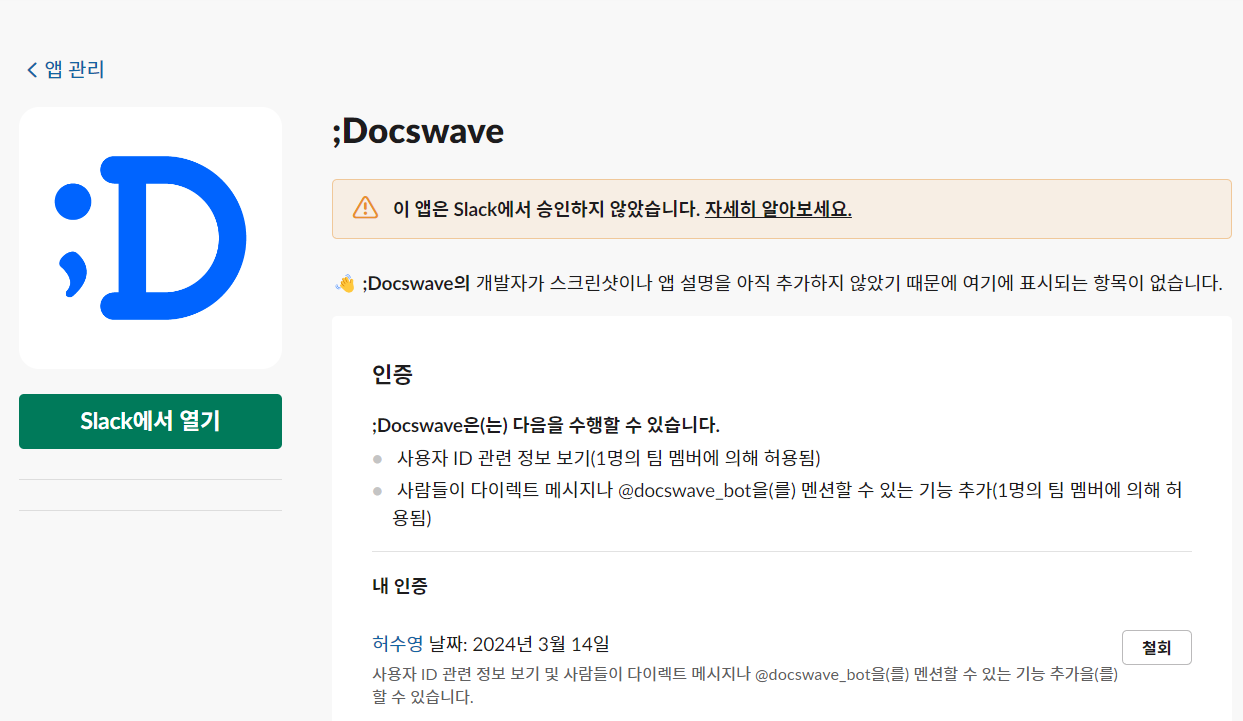Click the 내 인증 subheading

pyautogui.click(x=400, y=586)
